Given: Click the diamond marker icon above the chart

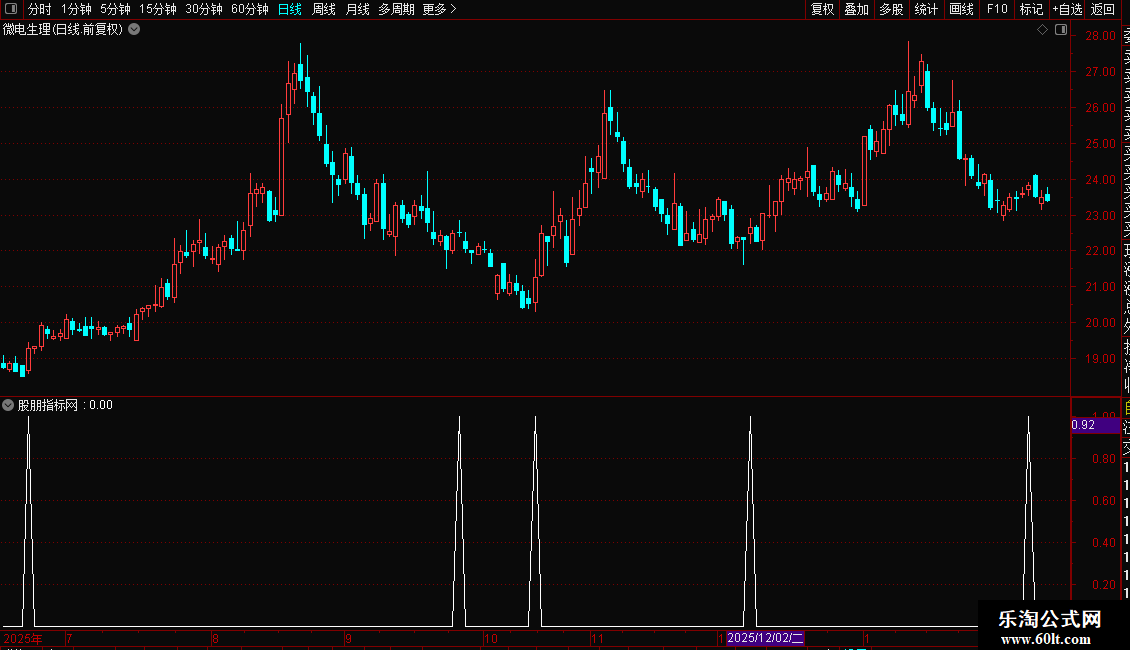Looking at the screenshot, I should coord(1042,30).
